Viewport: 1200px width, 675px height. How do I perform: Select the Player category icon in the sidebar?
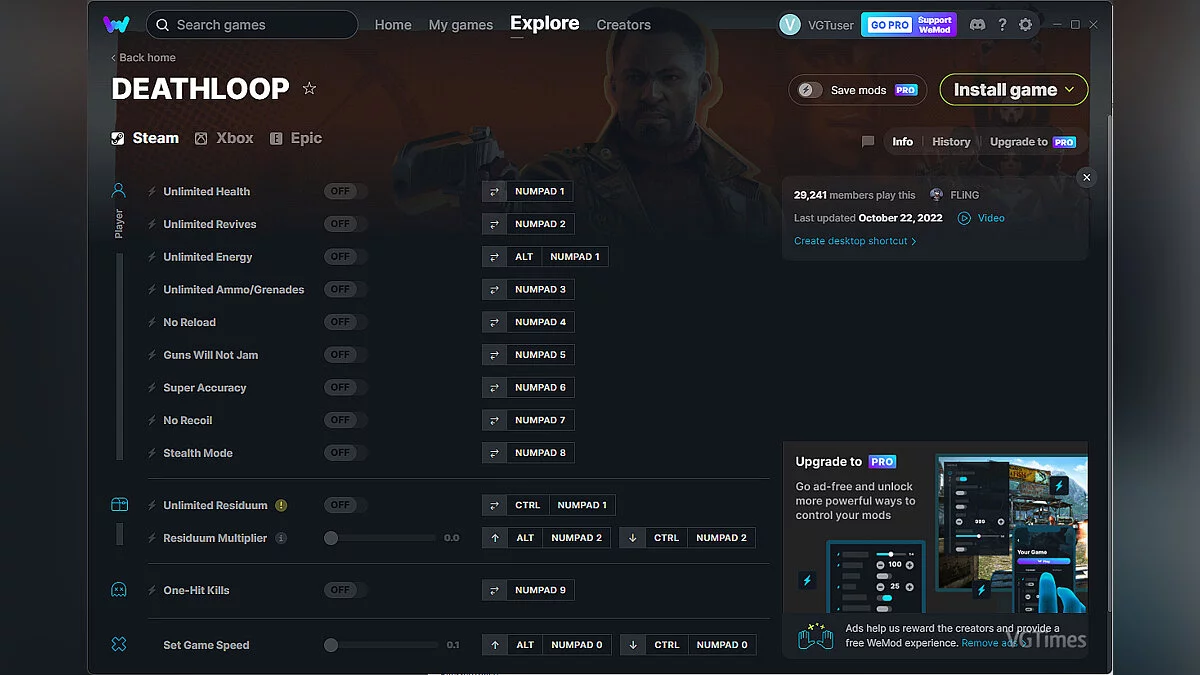click(119, 191)
